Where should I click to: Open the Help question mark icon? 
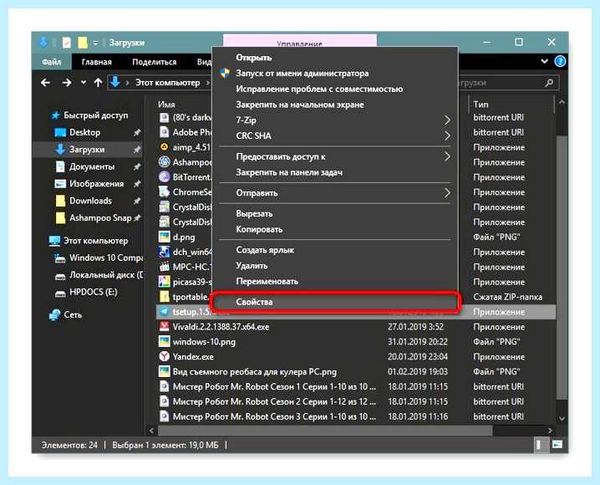coord(560,61)
